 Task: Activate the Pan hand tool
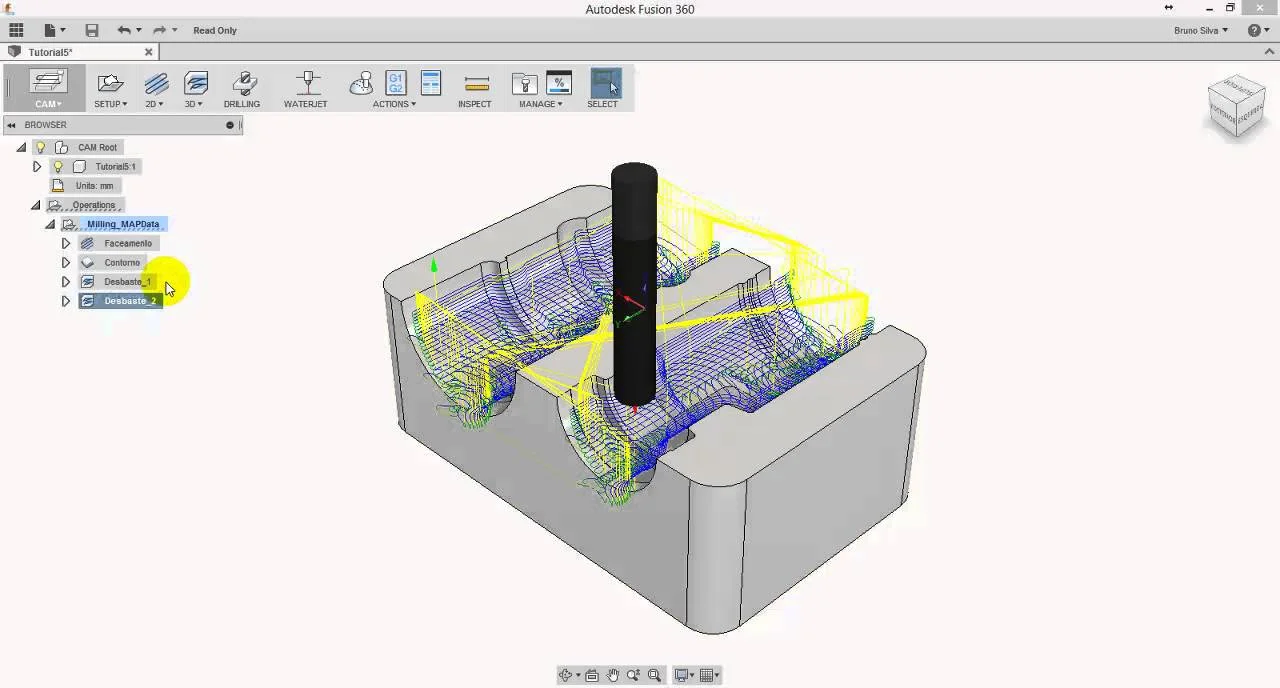point(613,676)
